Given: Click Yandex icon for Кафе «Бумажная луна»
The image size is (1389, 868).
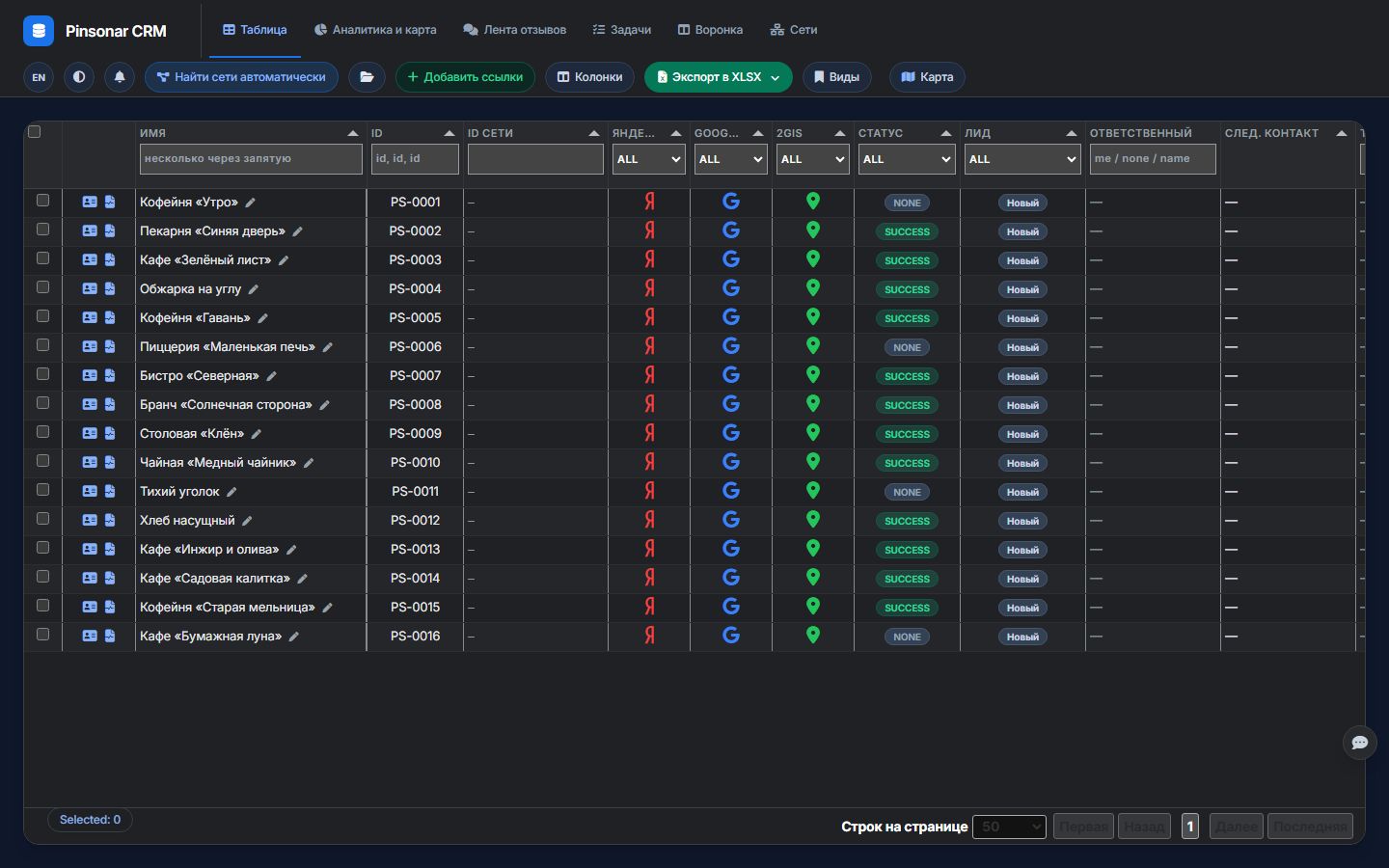Looking at the screenshot, I should 650,636.
